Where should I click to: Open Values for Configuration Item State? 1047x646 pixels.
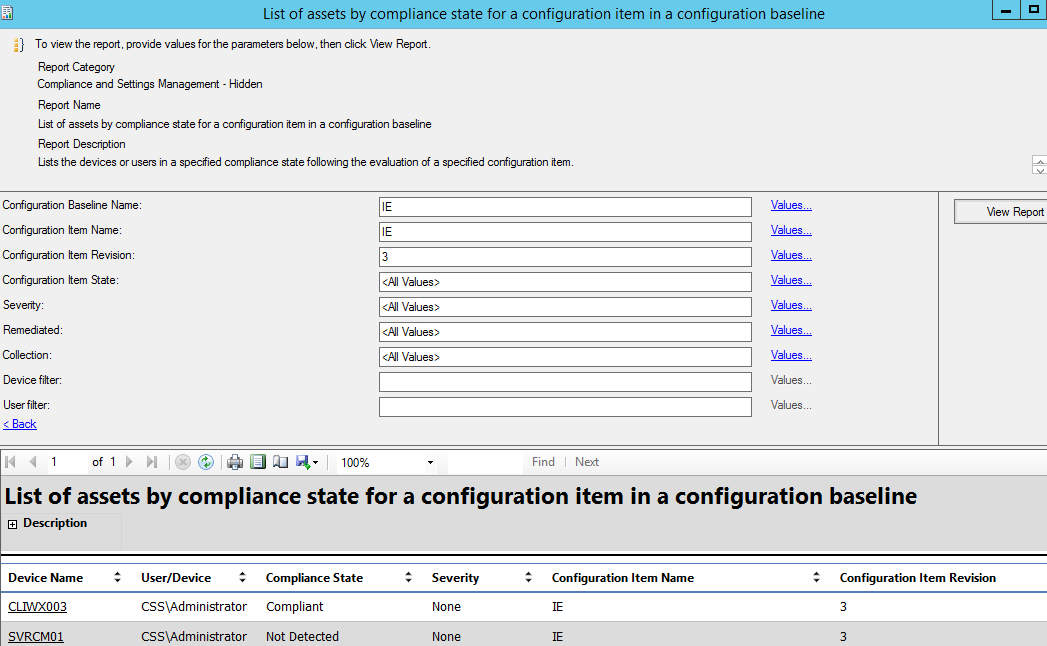791,280
